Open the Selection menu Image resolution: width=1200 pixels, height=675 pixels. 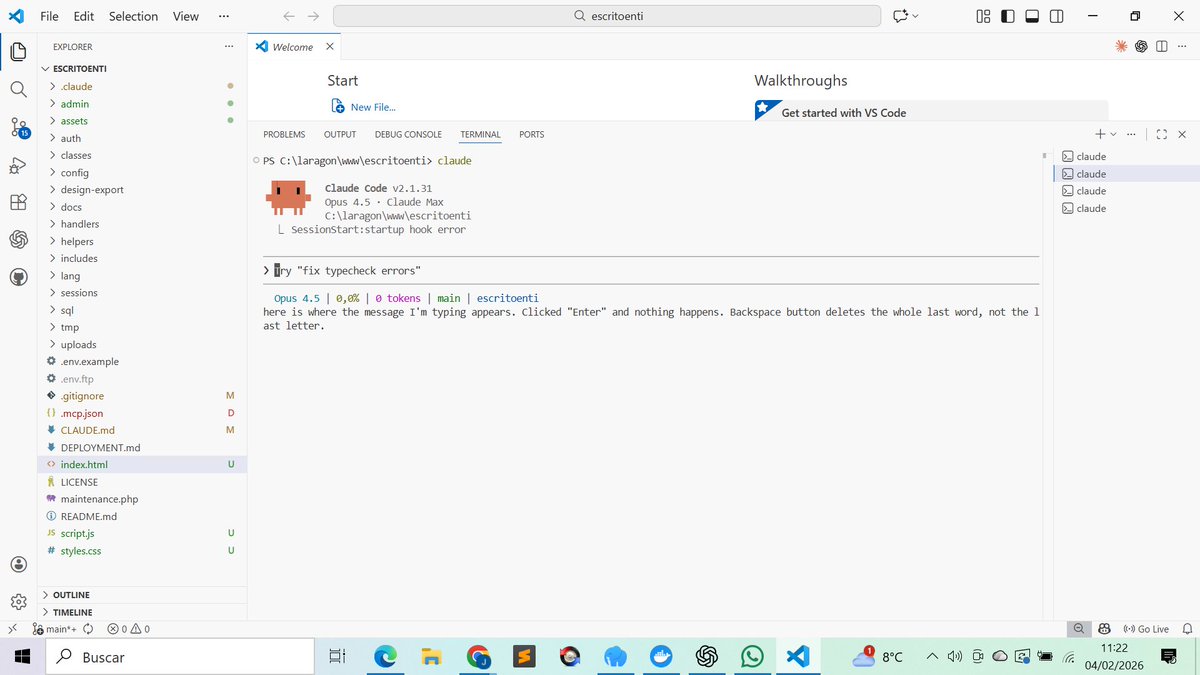pos(133,16)
